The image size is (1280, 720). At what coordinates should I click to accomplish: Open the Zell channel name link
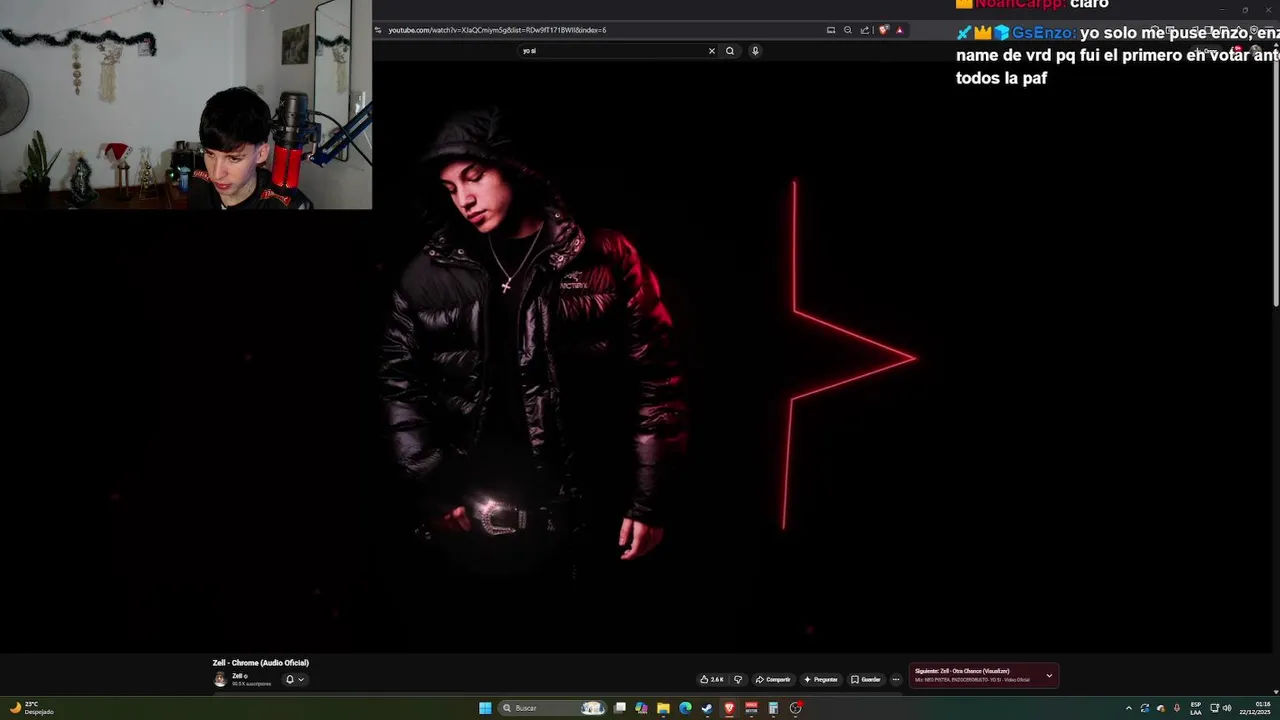[x=237, y=676]
